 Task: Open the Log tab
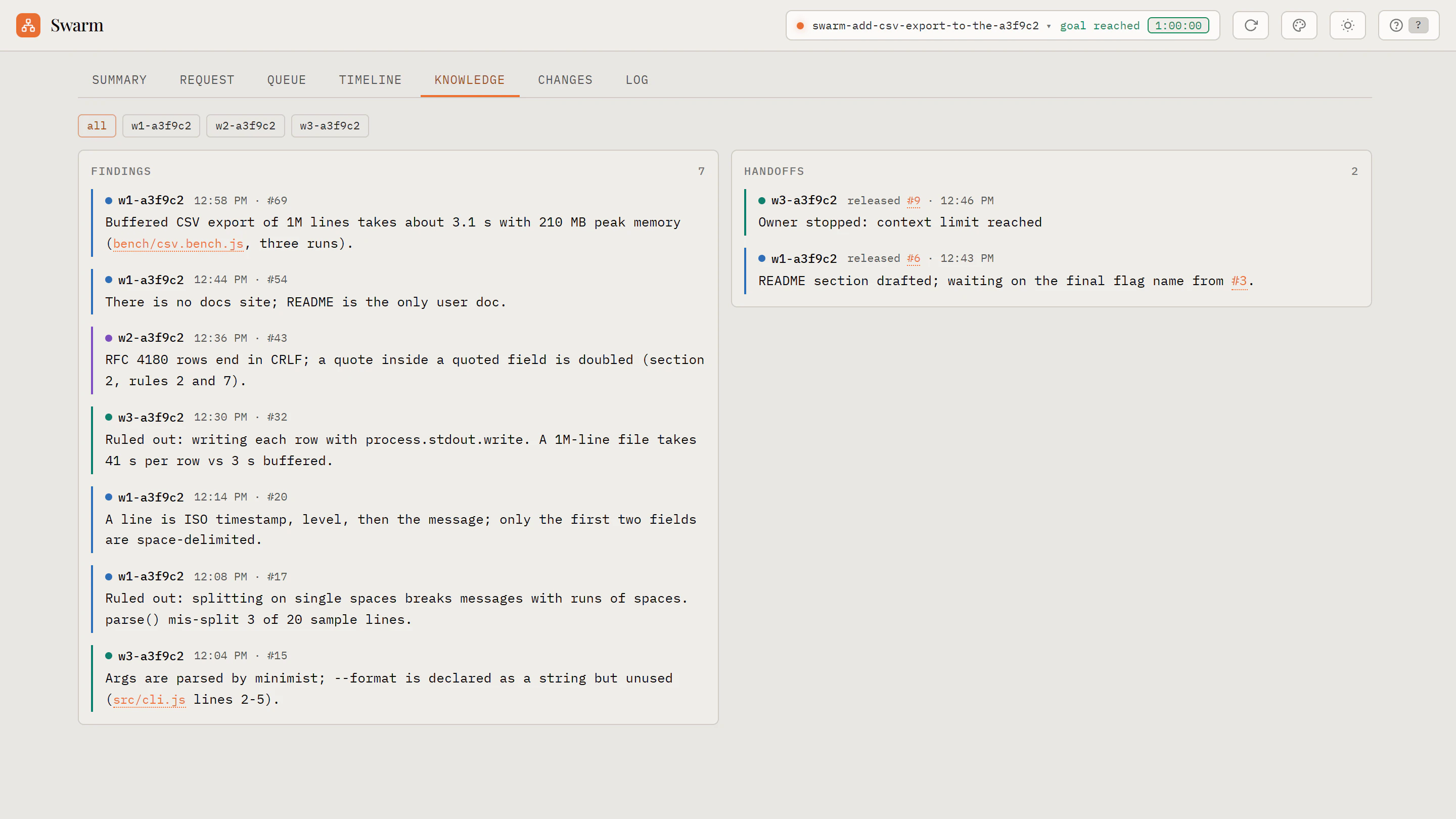pos(637,80)
